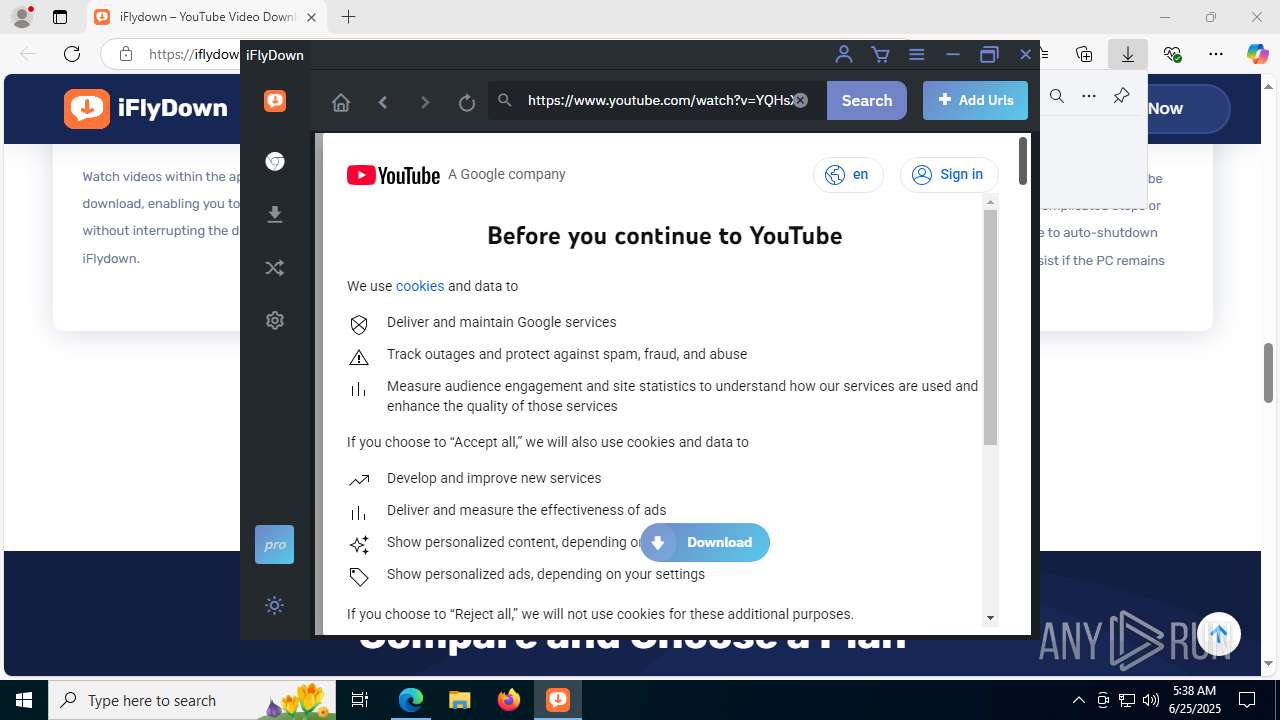Select the iFlyDown logo sidebar icon
The width and height of the screenshot is (1280, 720).
tap(275, 101)
